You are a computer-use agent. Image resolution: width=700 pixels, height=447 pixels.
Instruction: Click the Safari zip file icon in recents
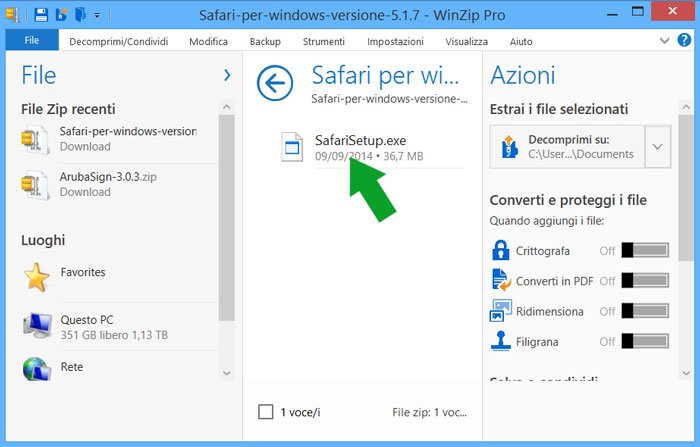point(34,139)
